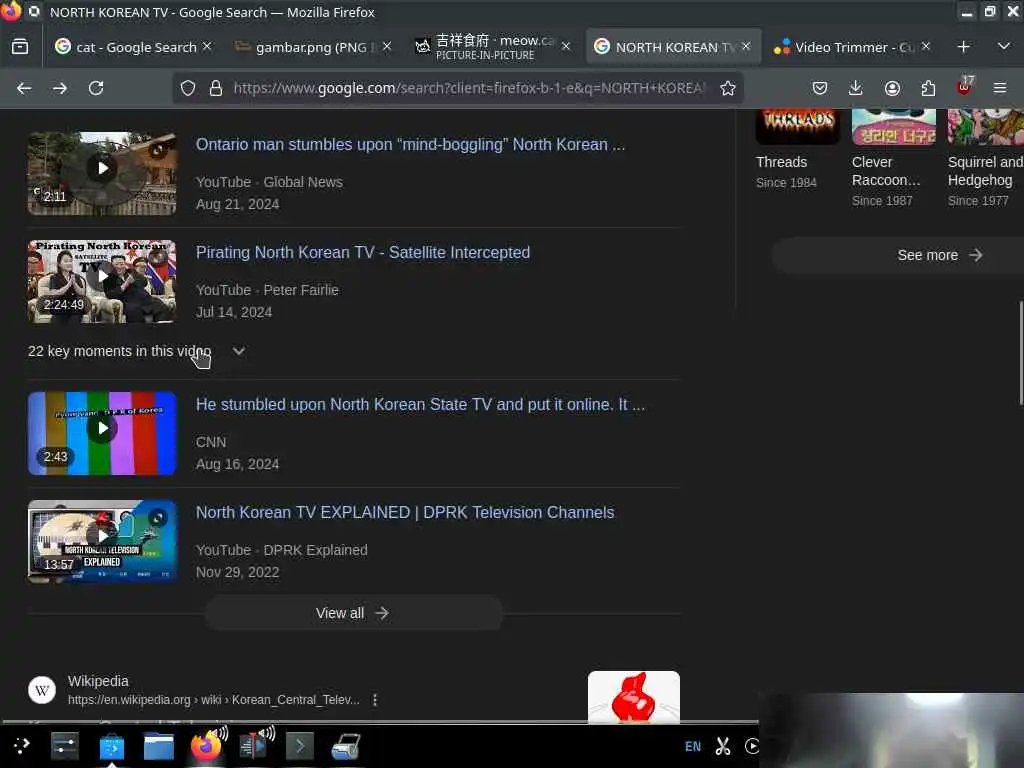Close the Video Trimmer tab
Viewport: 1024px width, 768px height.
(926, 46)
